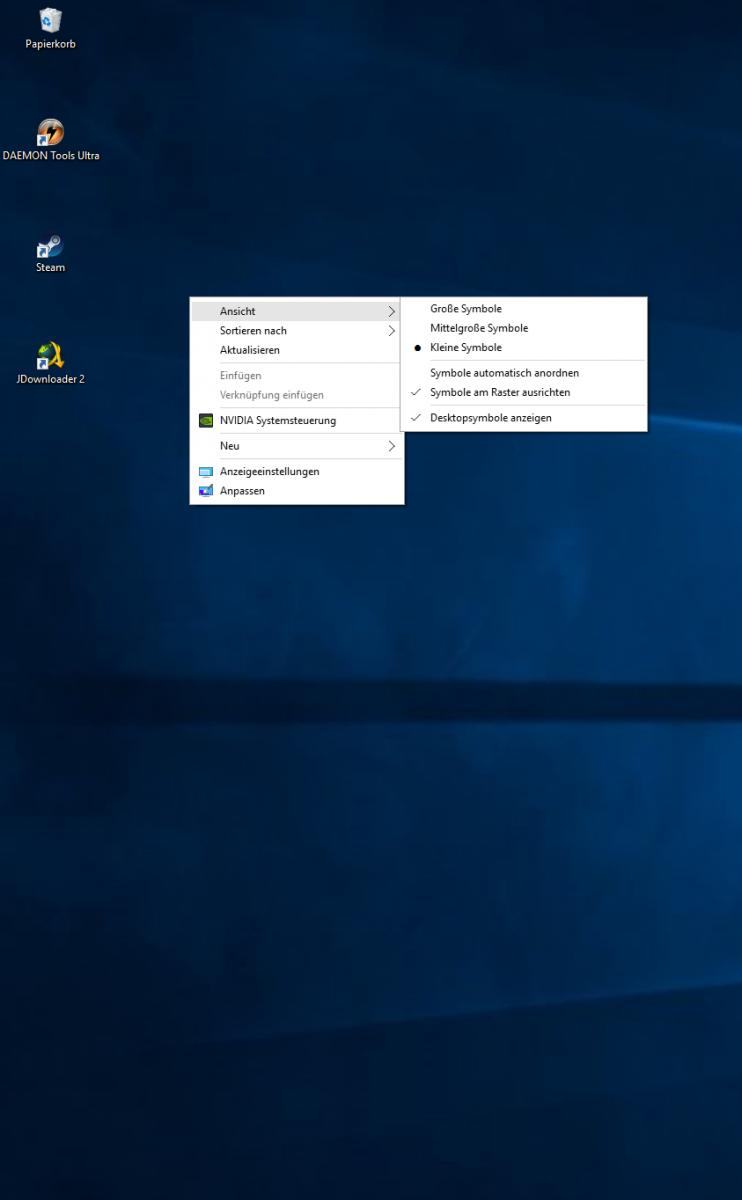The width and height of the screenshot is (742, 1200).
Task: Click the NVIDIA logo icon in context menu
Action: tap(206, 421)
